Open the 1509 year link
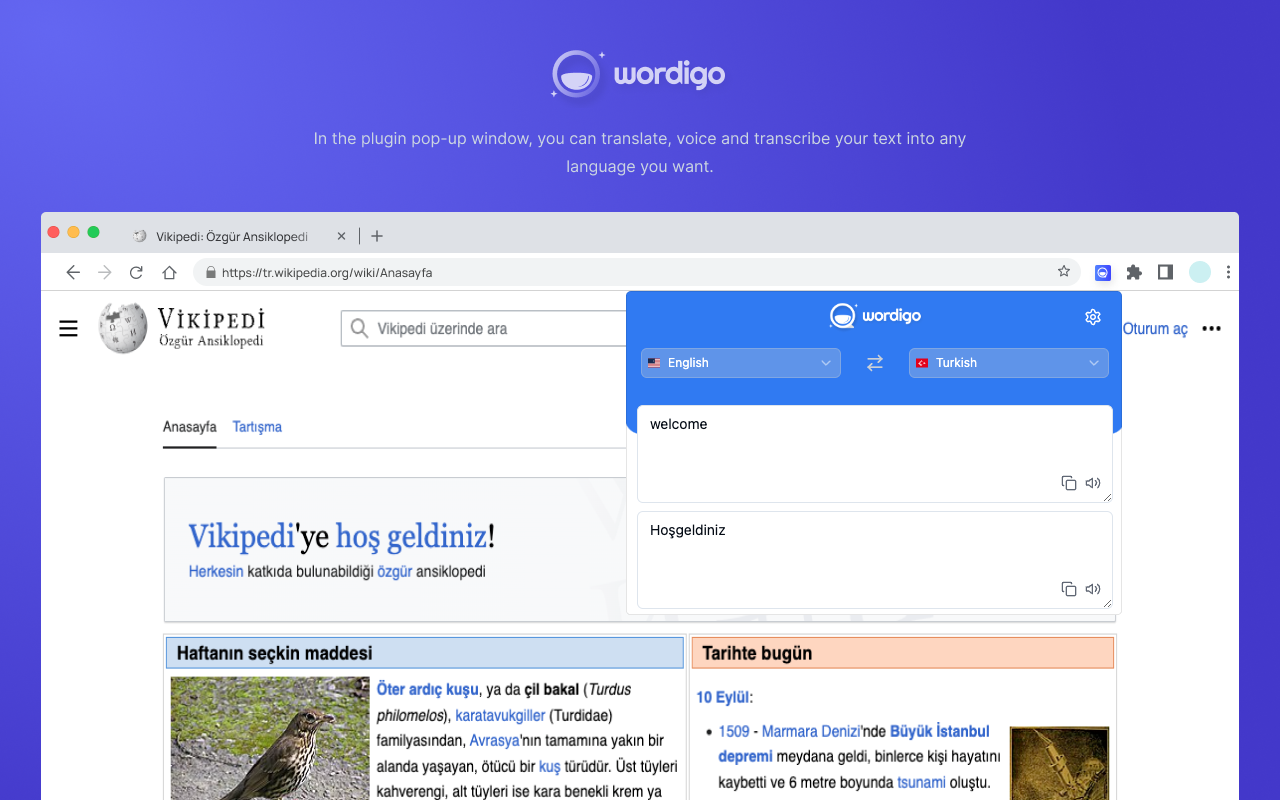Viewport: 1280px width, 800px height. pyautogui.click(x=734, y=731)
